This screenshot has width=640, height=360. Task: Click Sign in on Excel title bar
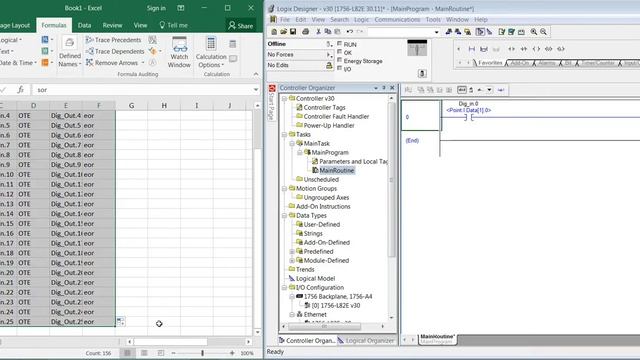(156, 8)
